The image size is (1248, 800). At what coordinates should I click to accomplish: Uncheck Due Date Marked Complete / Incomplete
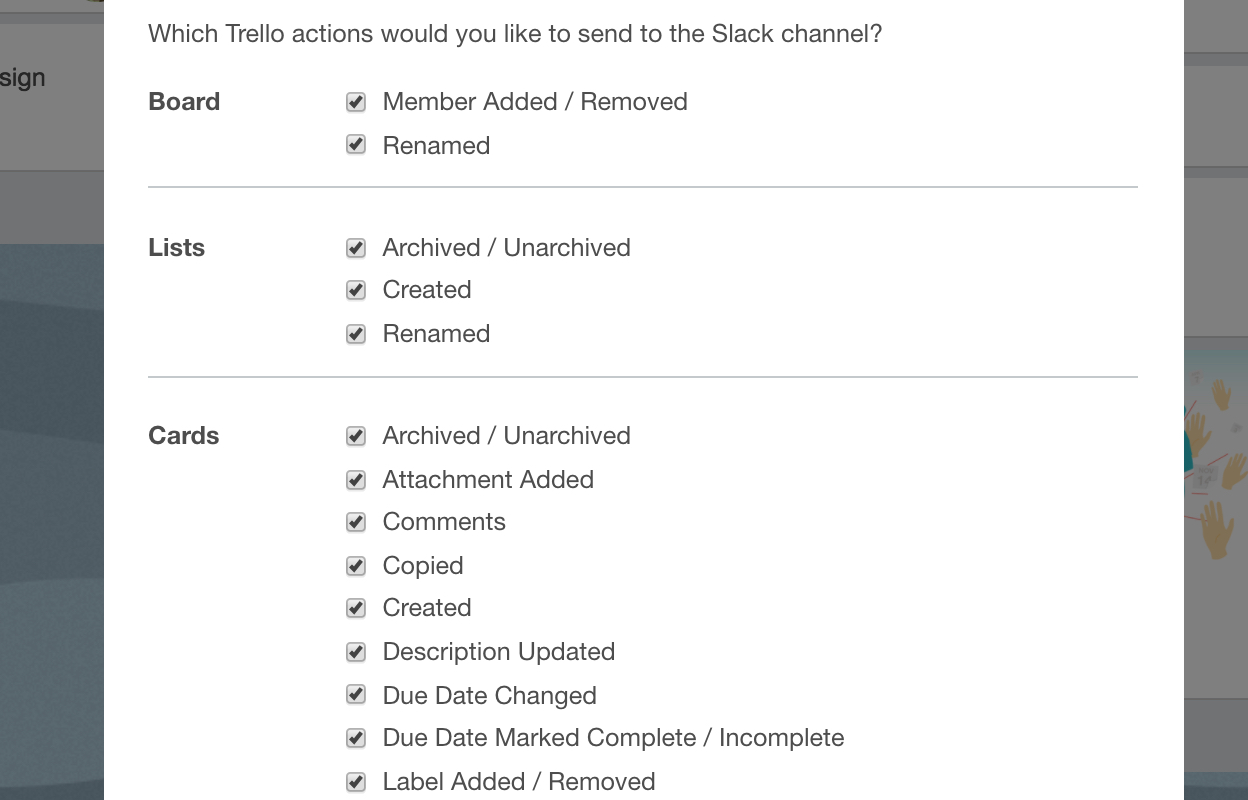pyautogui.click(x=356, y=737)
